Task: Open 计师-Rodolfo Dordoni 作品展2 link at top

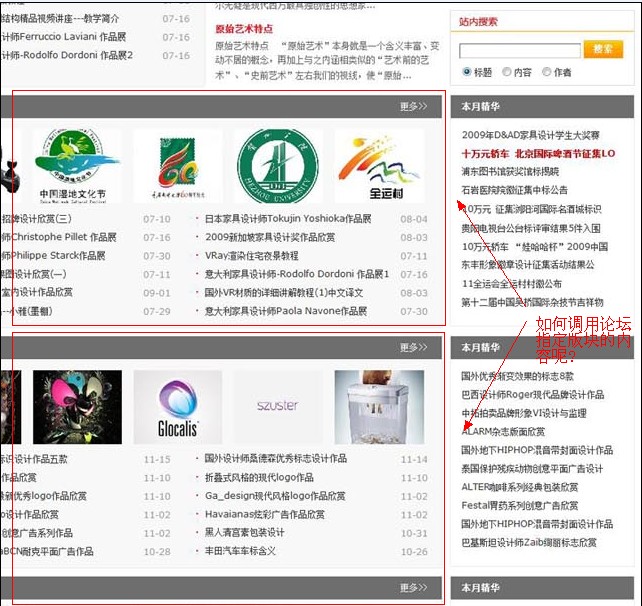Action: [x=67, y=55]
